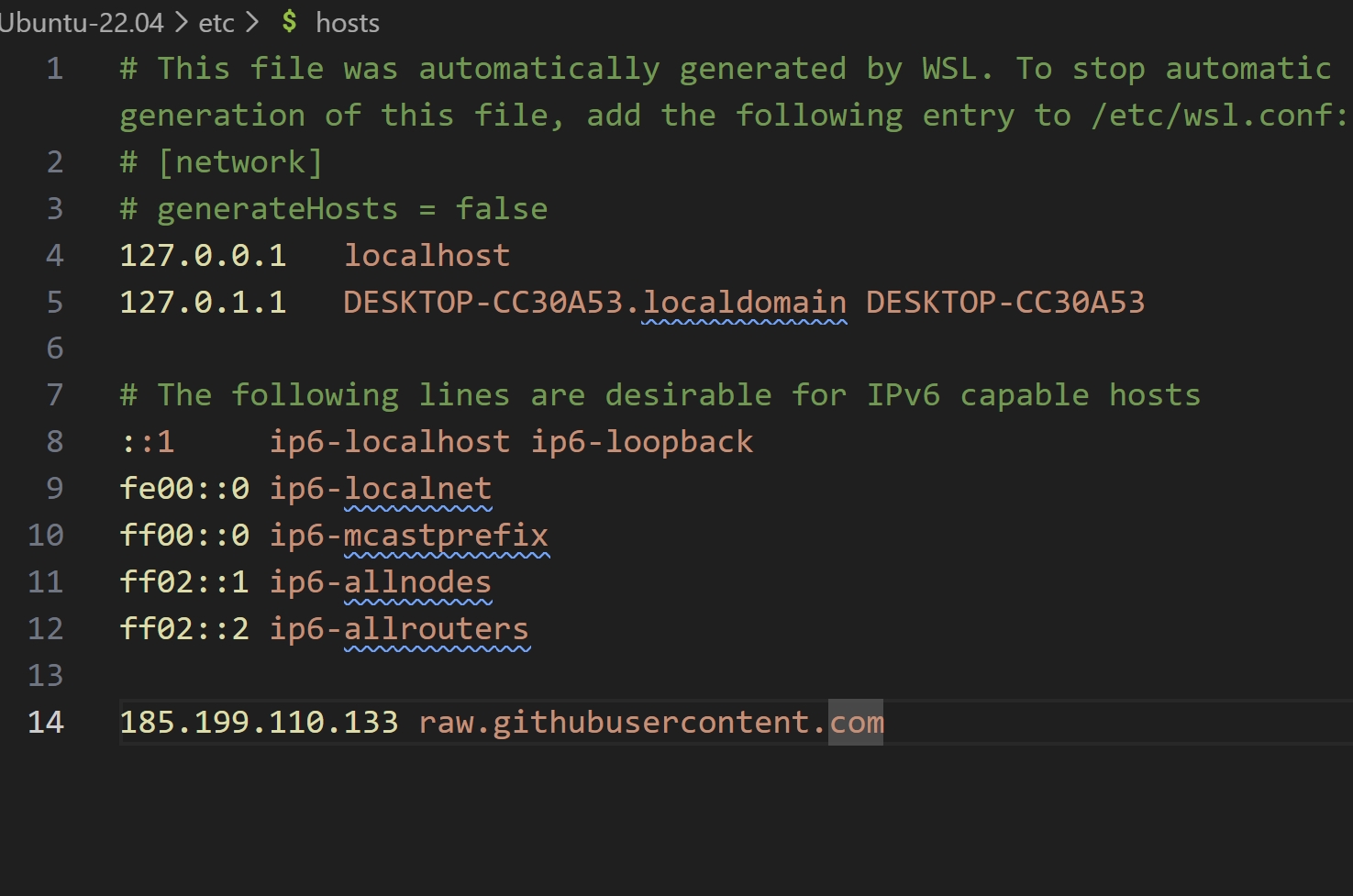Click the shell file icon beside hosts
This screenshot has height=896, width=1353.
pos(290,22)
